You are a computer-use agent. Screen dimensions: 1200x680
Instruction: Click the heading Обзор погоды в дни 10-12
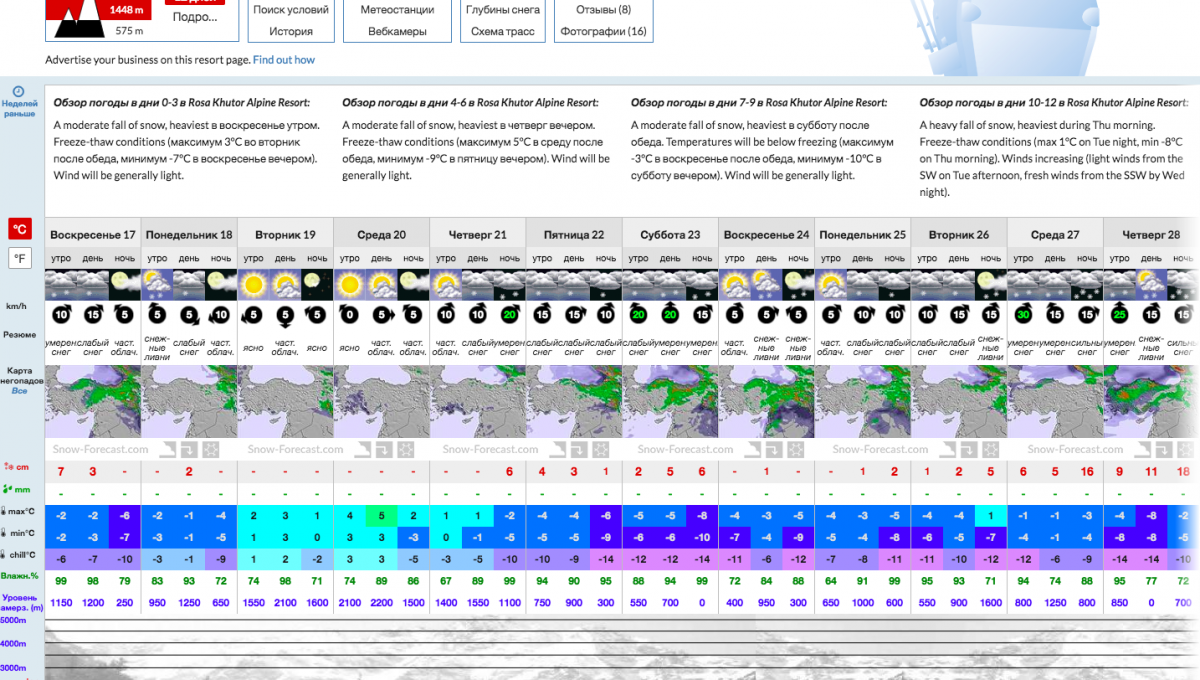point(1052,102)
